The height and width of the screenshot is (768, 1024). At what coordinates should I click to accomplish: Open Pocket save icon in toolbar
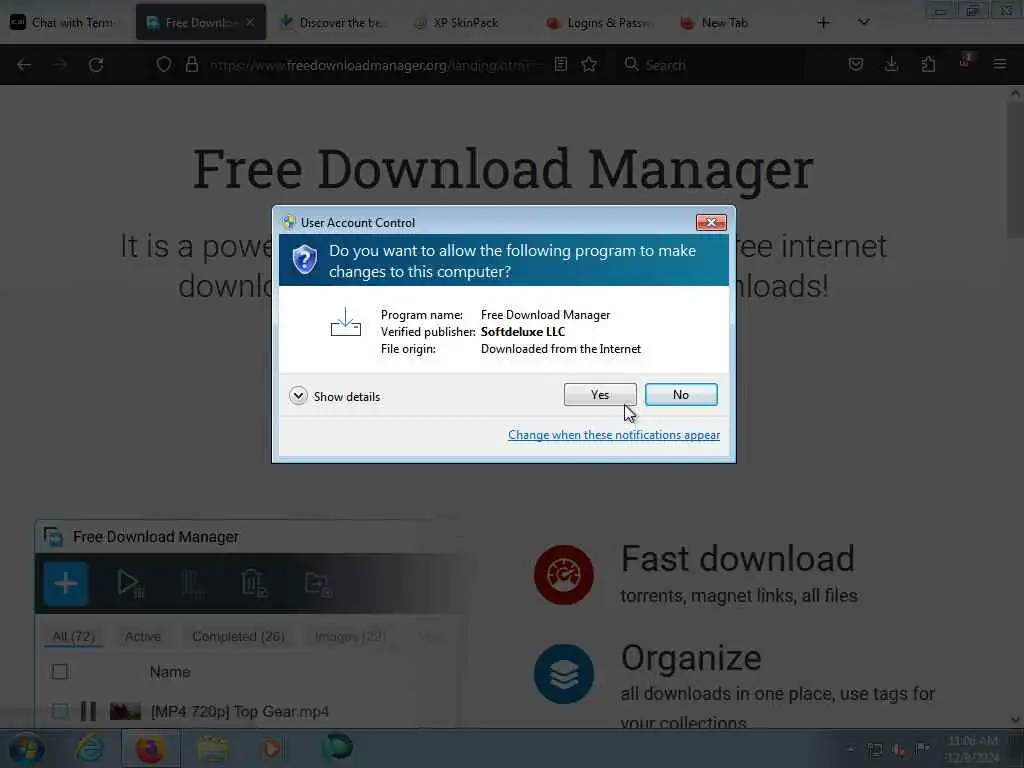[856, 64]
